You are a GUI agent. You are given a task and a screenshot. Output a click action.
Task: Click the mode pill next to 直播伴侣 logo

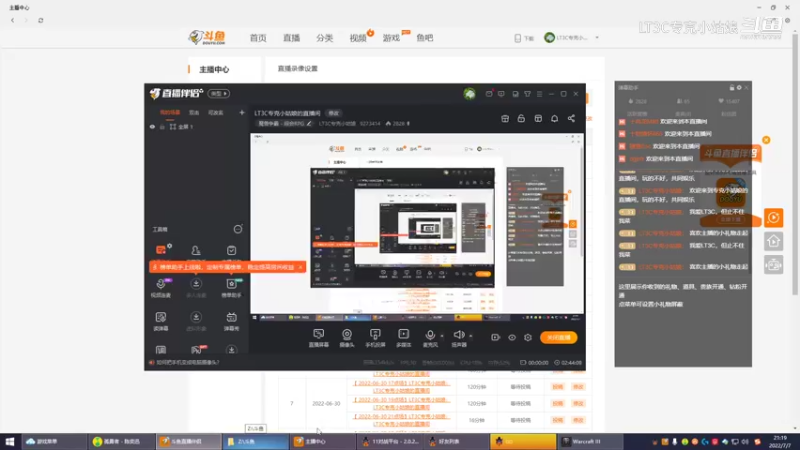(x=219, y=93)
